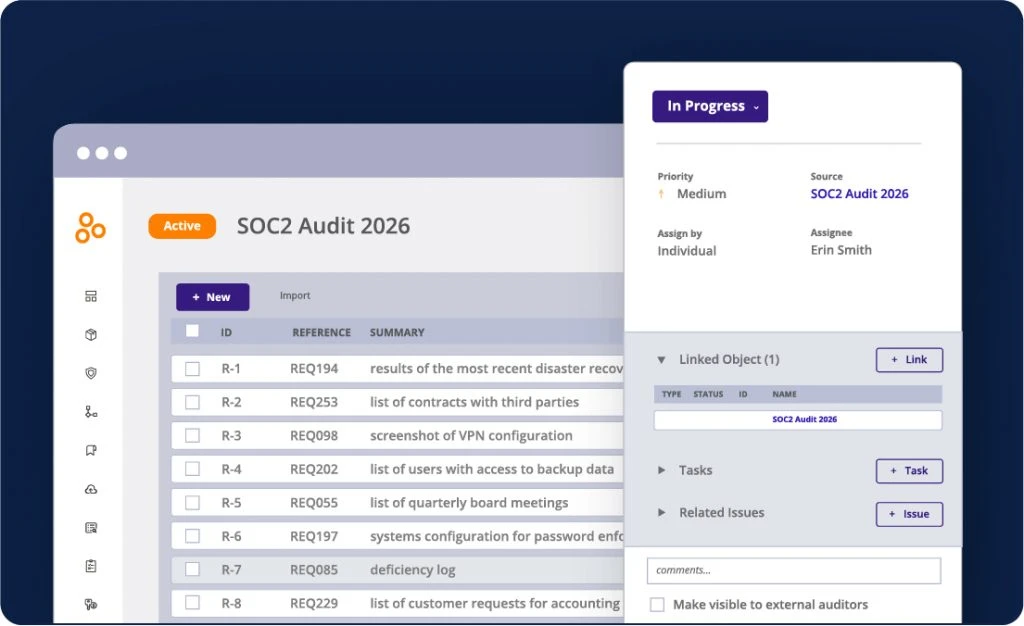This screenshot has height=626, width=1024.
Task: Enable Make visible to external auditors
Action: [657, 605]
